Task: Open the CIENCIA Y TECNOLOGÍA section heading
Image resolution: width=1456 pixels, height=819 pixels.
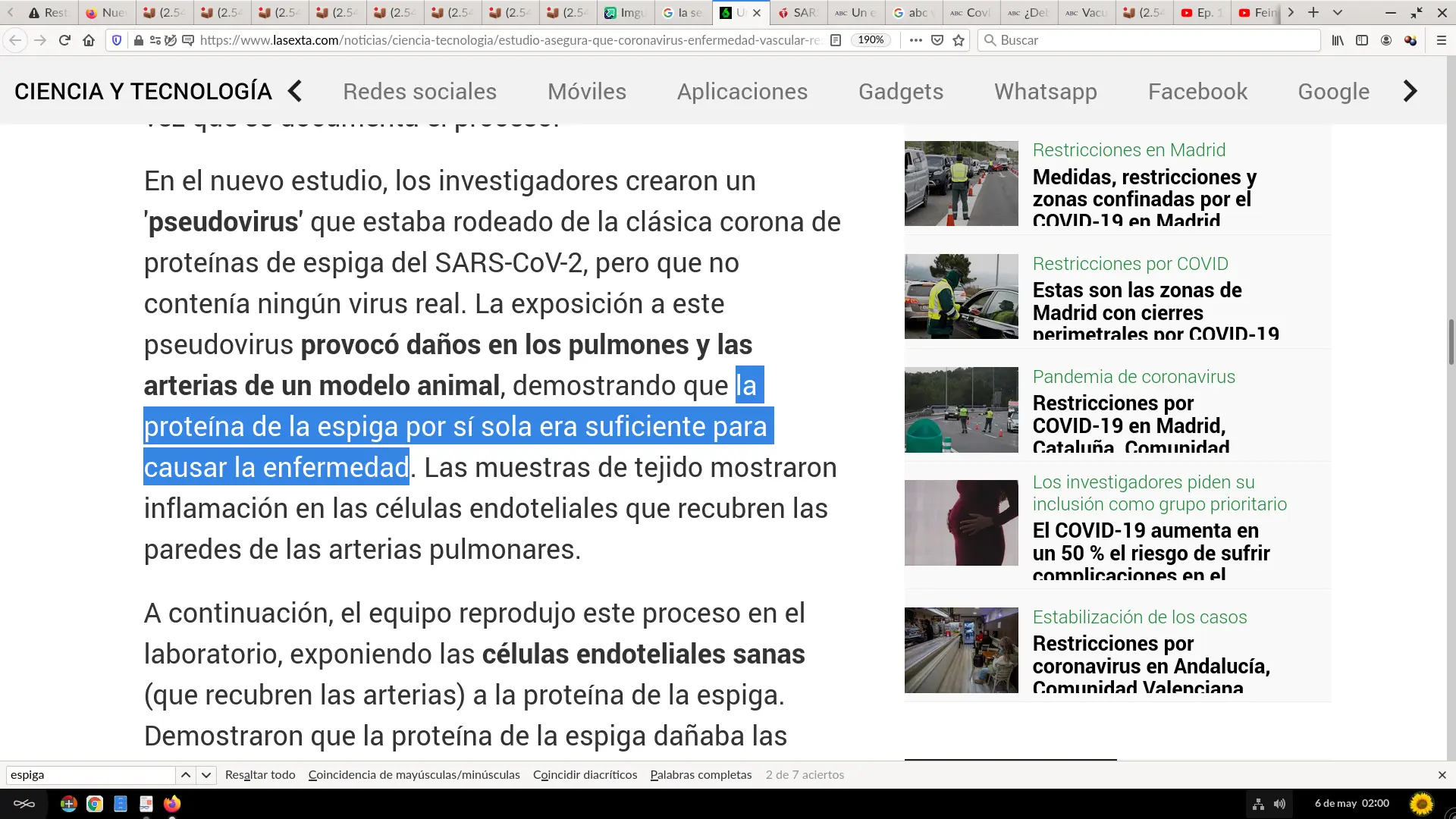Action: tap(143, 91)
